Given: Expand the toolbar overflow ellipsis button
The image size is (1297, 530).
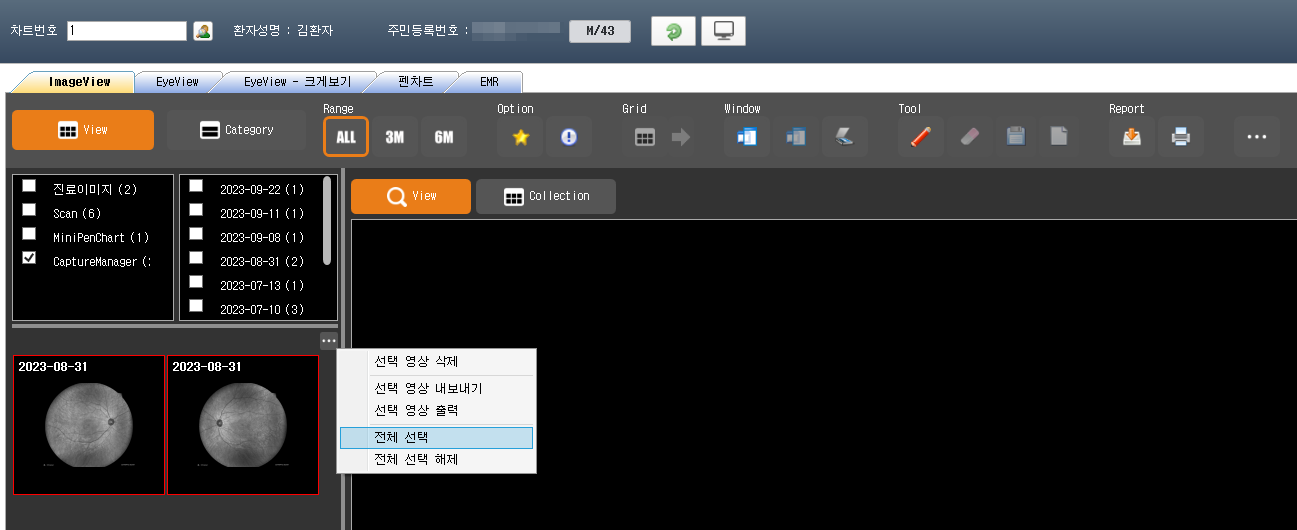Looking at the screenshot, I should [x=1256, y=137].
